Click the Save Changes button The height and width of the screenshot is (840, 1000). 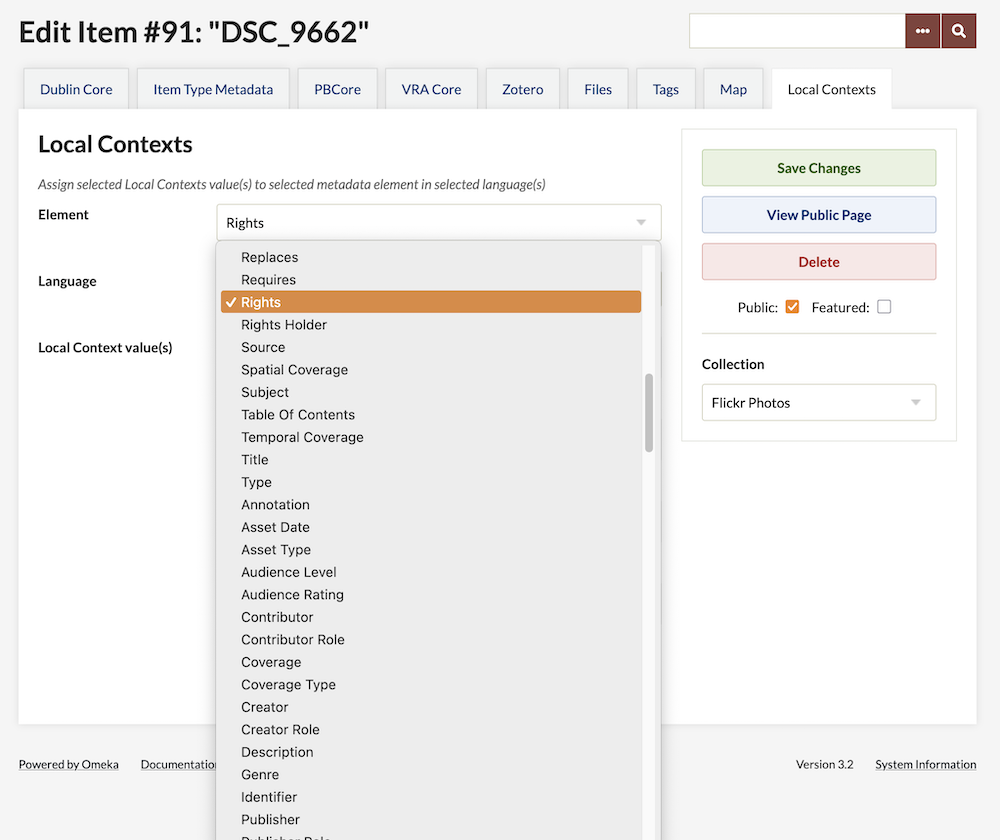point(818,168)
